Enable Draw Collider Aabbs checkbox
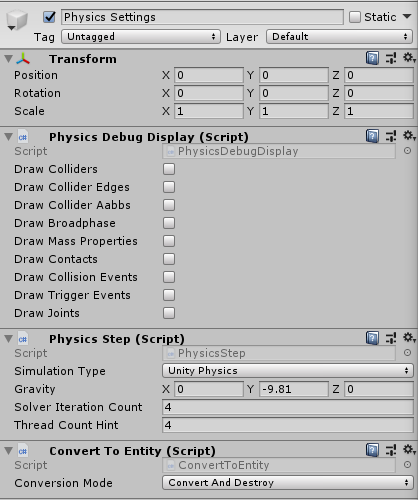This screenshot has height=500, width=418. [169, 205]
